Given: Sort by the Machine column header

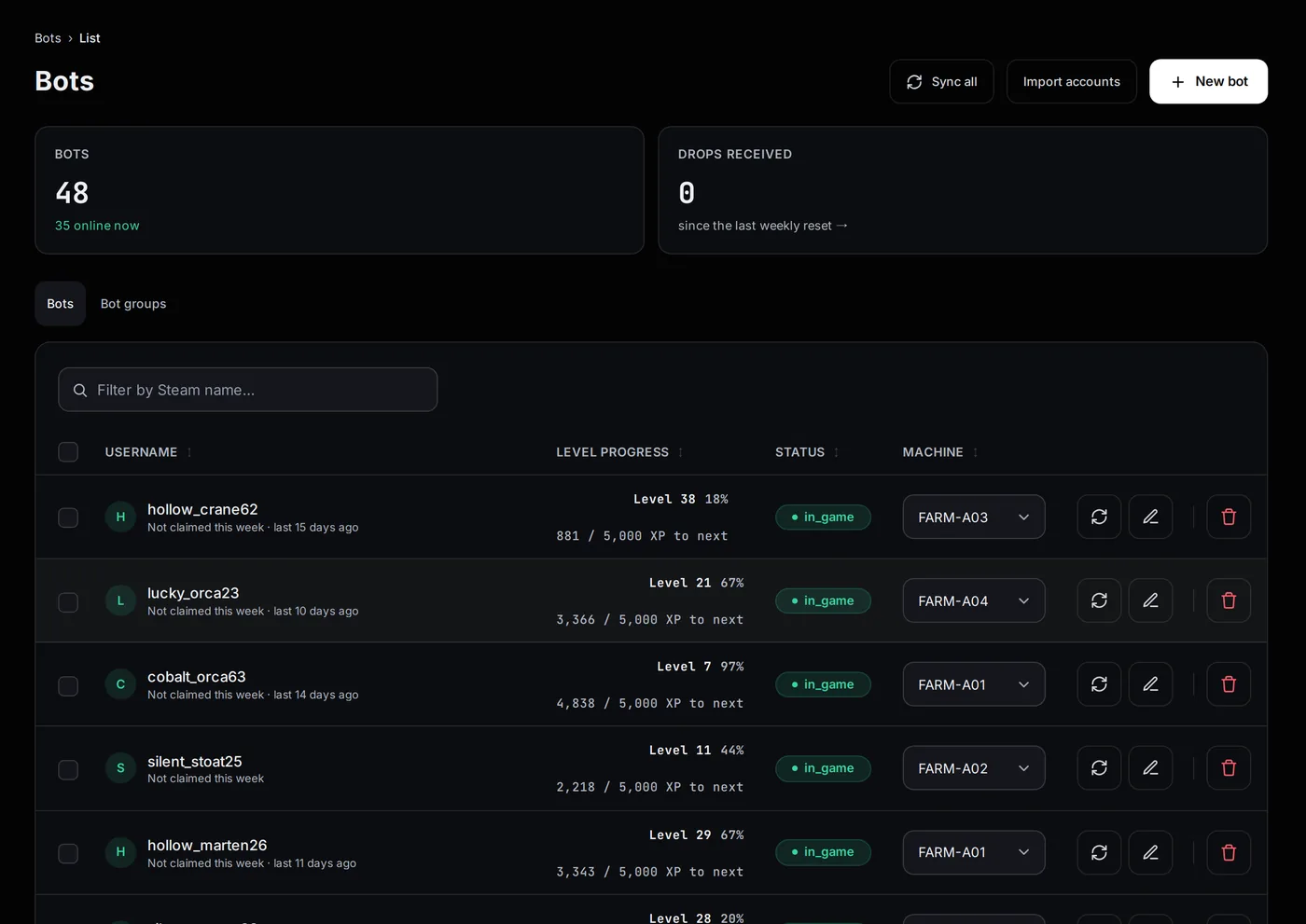Looking at the screenshot, I should click(940, 452).
